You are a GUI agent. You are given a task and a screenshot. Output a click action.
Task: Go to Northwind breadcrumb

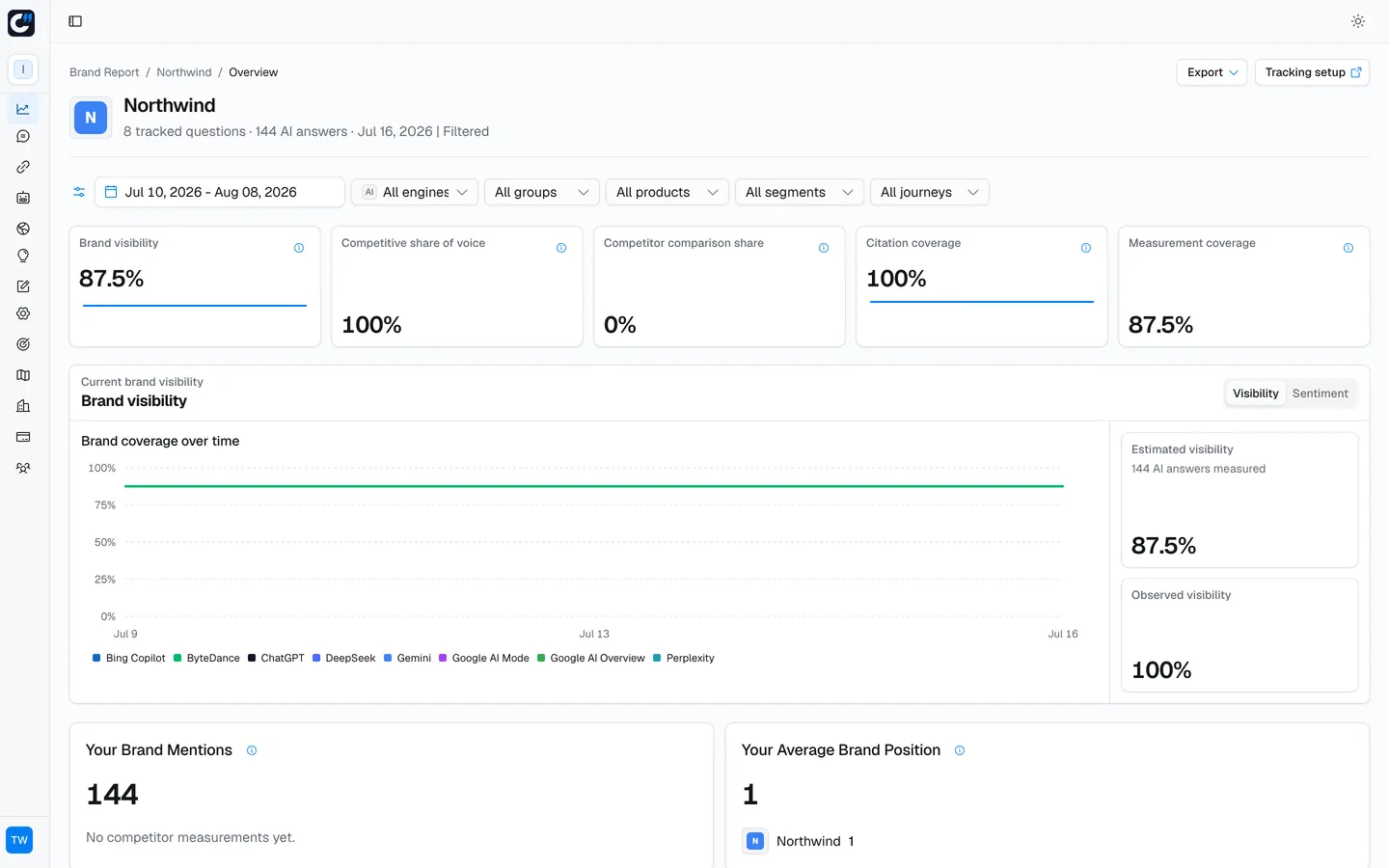184,72
